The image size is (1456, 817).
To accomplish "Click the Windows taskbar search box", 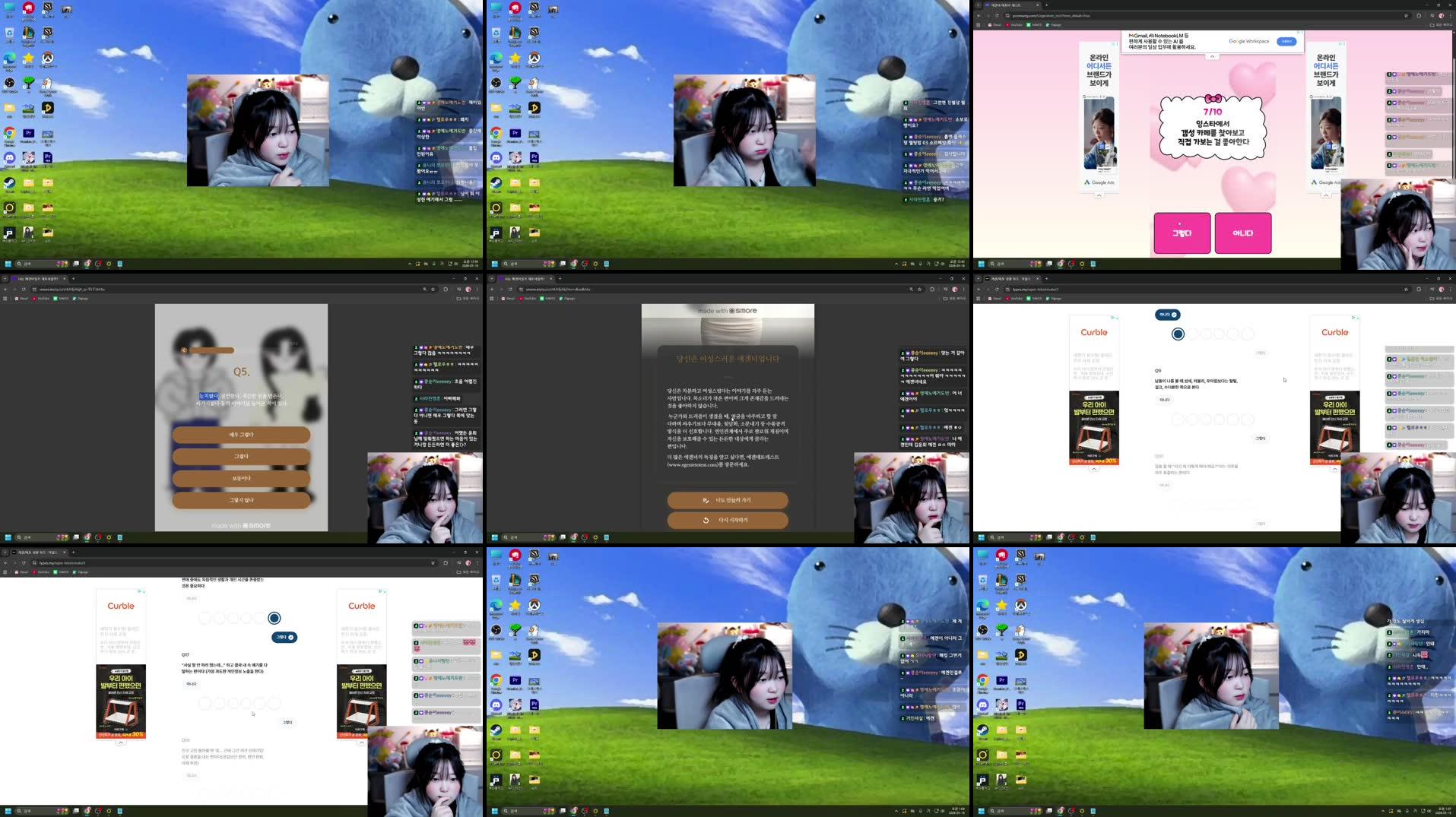I will click(x=32, y=264).
